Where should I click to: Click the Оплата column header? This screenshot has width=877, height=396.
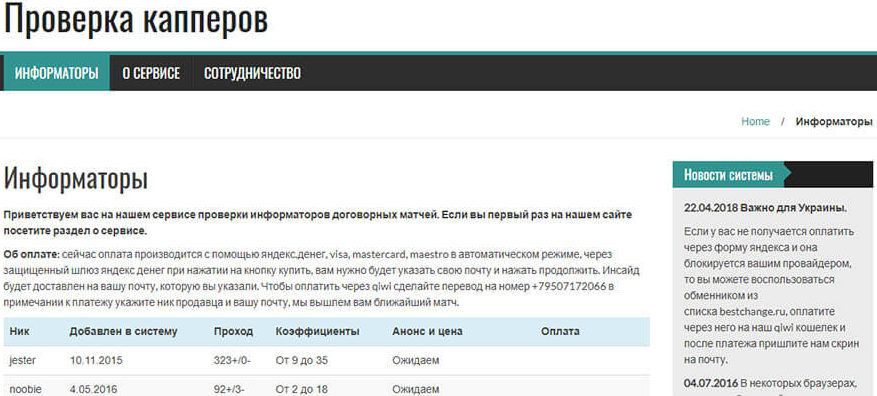click(x=560, y=331)
